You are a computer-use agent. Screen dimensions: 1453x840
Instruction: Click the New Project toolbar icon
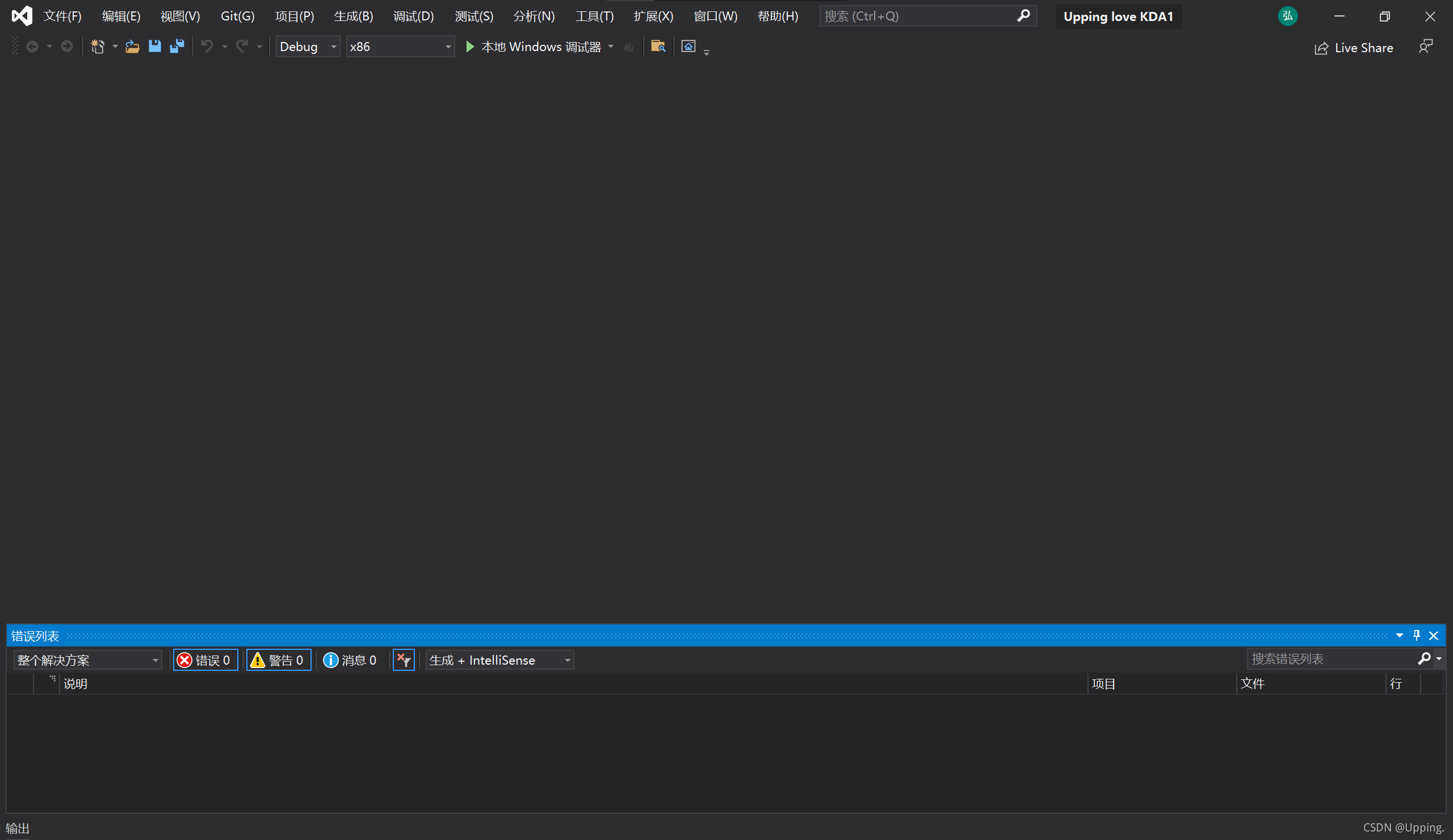(x=98, y=47)
